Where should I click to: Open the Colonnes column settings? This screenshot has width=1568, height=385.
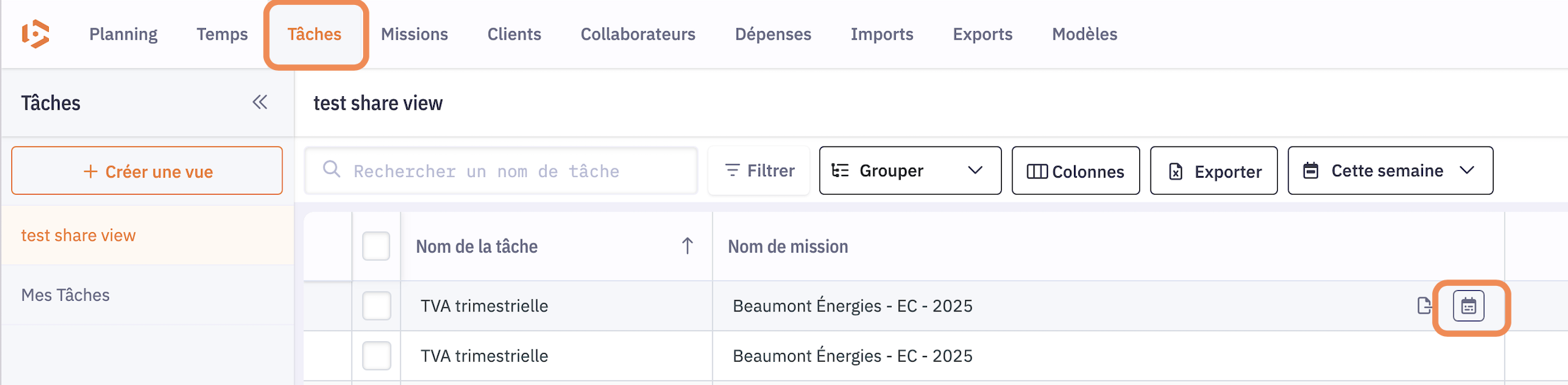pos(1075,171)
